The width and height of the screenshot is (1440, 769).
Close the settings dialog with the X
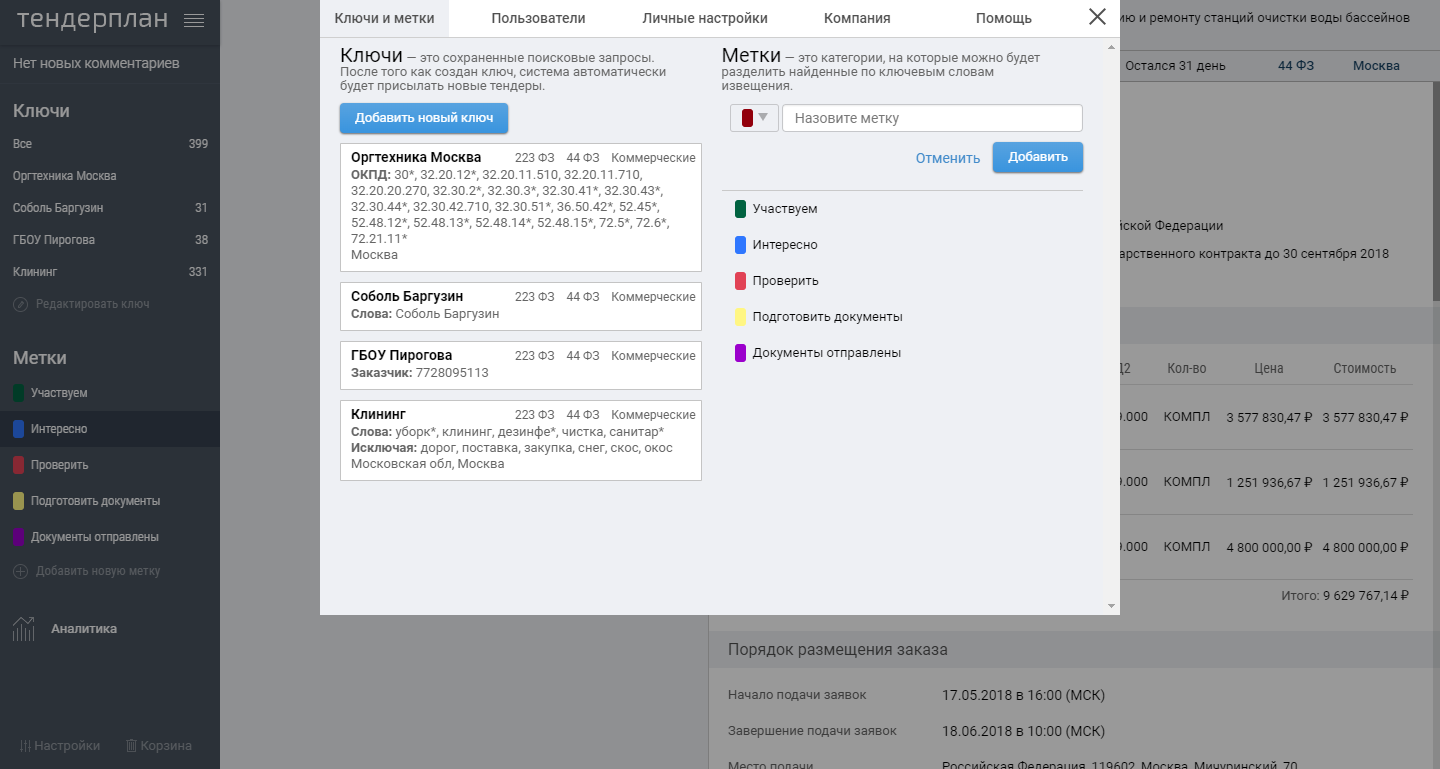coord(1097,17)
